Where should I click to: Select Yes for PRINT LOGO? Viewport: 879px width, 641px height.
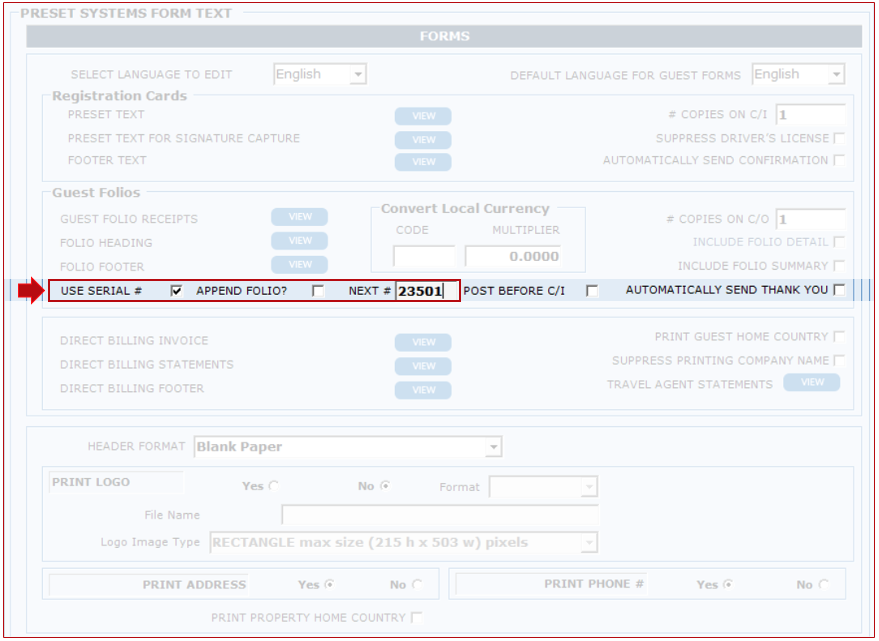pos(274,486)
